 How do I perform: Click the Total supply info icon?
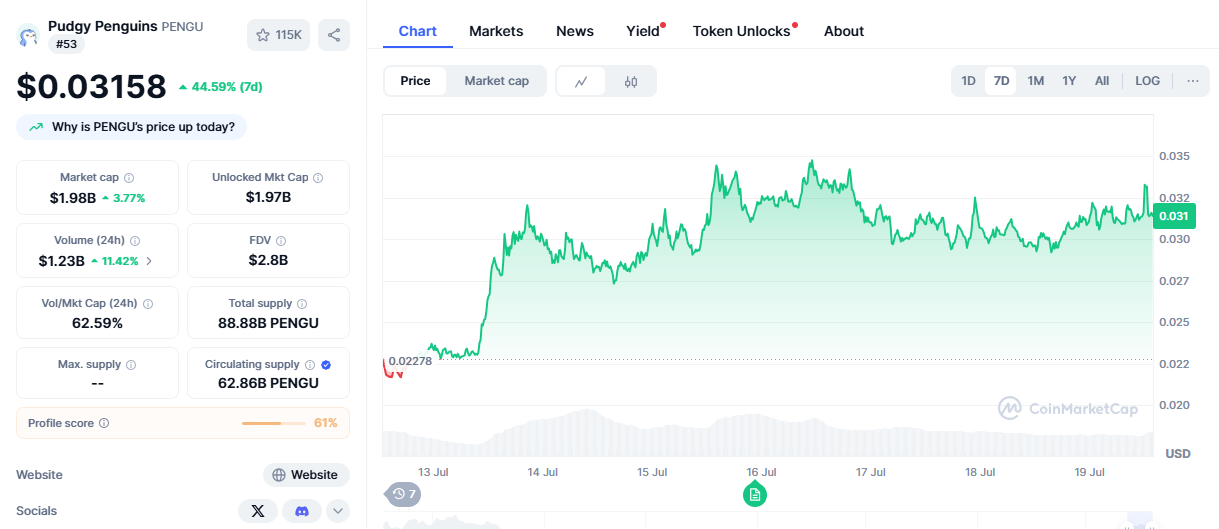pos(302,304)
